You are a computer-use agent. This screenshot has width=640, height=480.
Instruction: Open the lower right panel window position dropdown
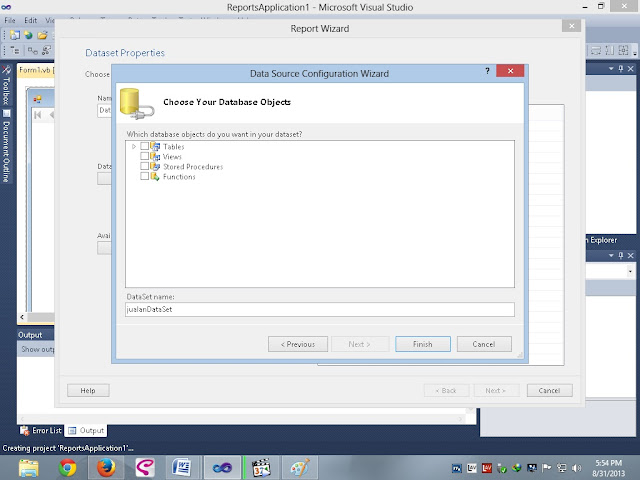[611, 256]
